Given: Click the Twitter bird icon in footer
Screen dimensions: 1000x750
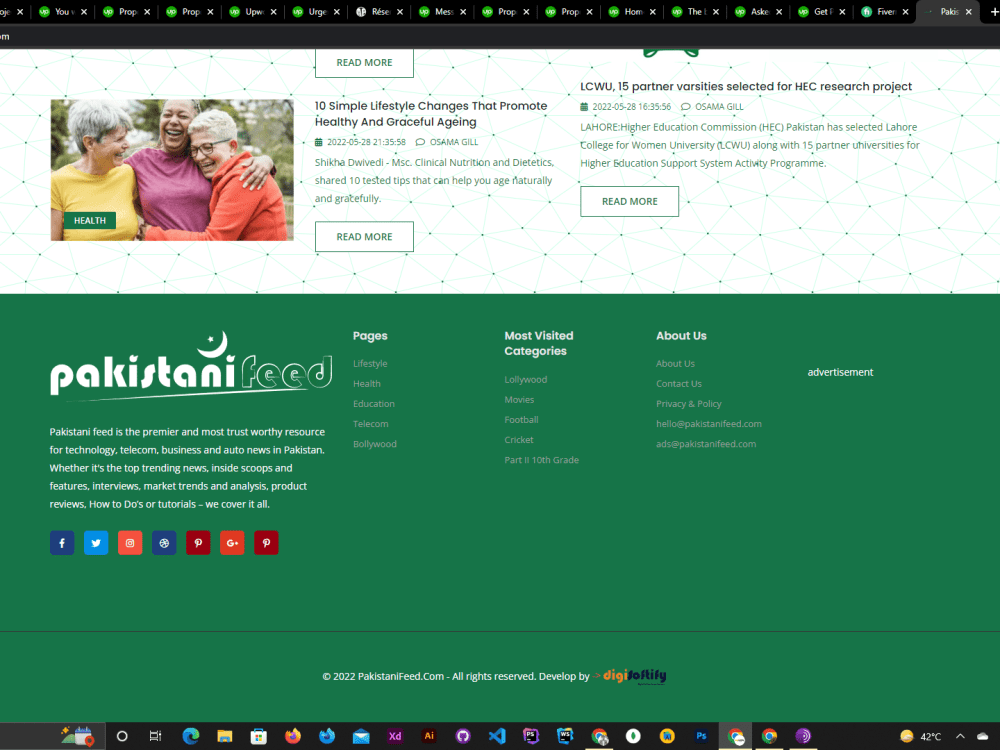Looking at the screenshot, I should pos(96,542).
